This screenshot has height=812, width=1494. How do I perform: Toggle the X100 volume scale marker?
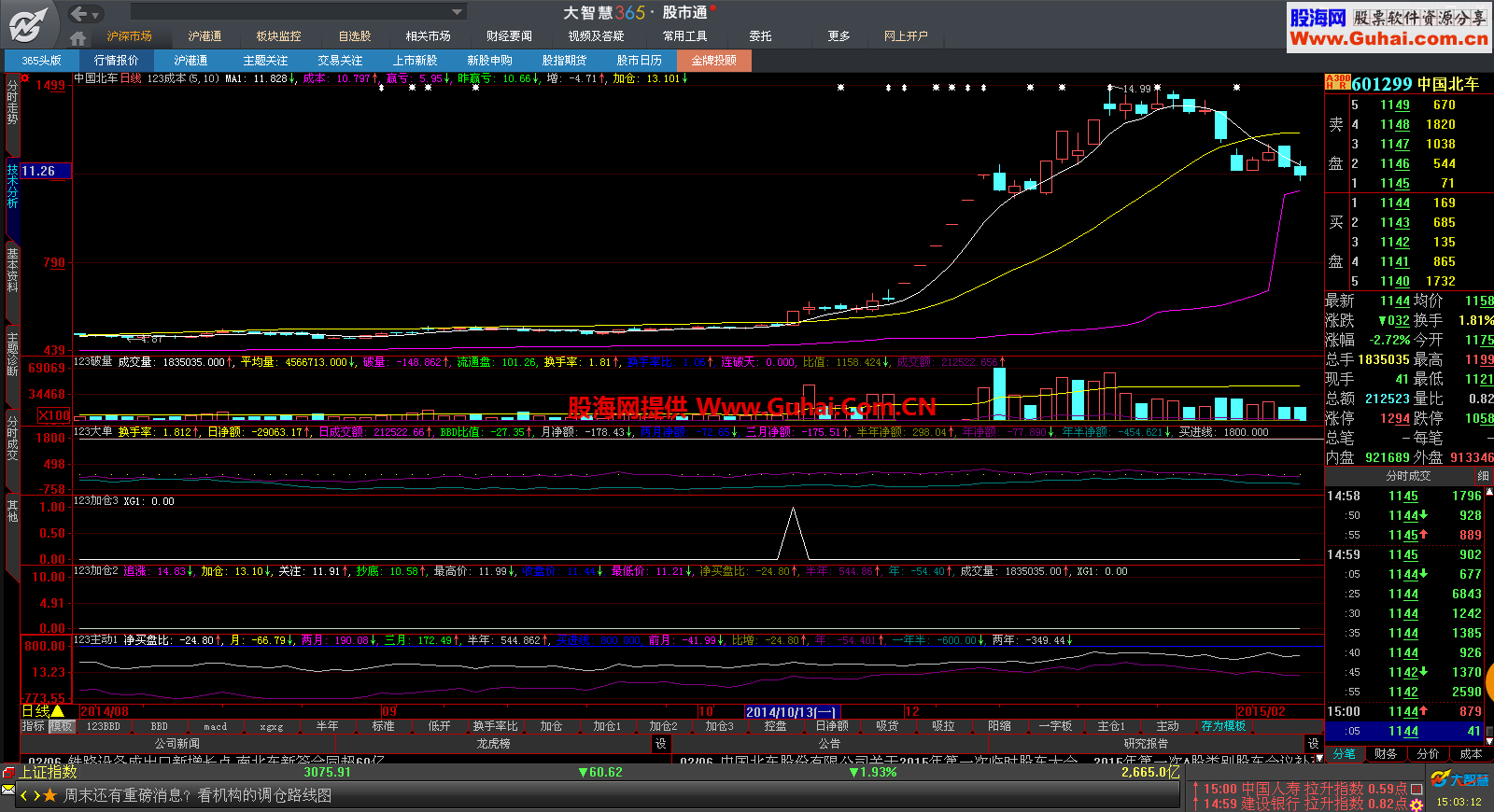point(53,415)
